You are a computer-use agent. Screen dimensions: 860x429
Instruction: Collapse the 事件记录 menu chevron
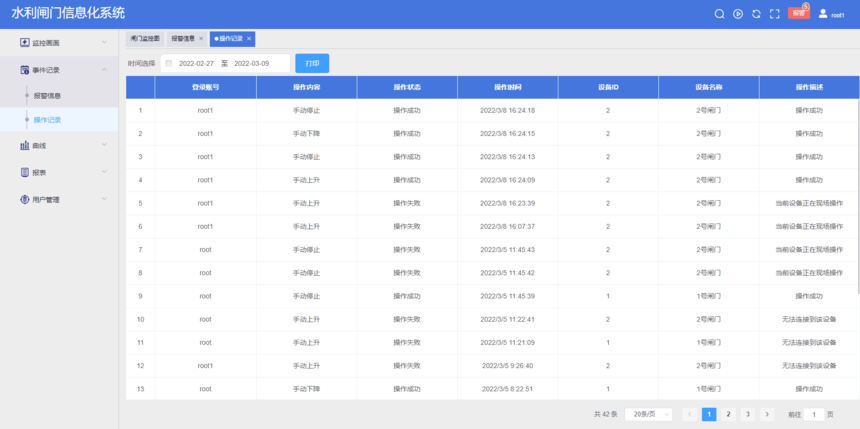[104, 70]
